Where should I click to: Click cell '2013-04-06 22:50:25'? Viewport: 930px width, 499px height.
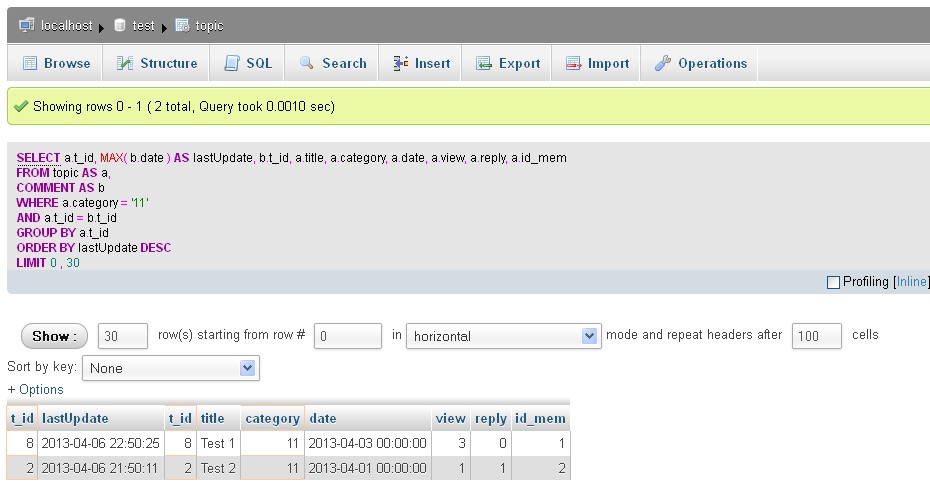coord(100,443)
